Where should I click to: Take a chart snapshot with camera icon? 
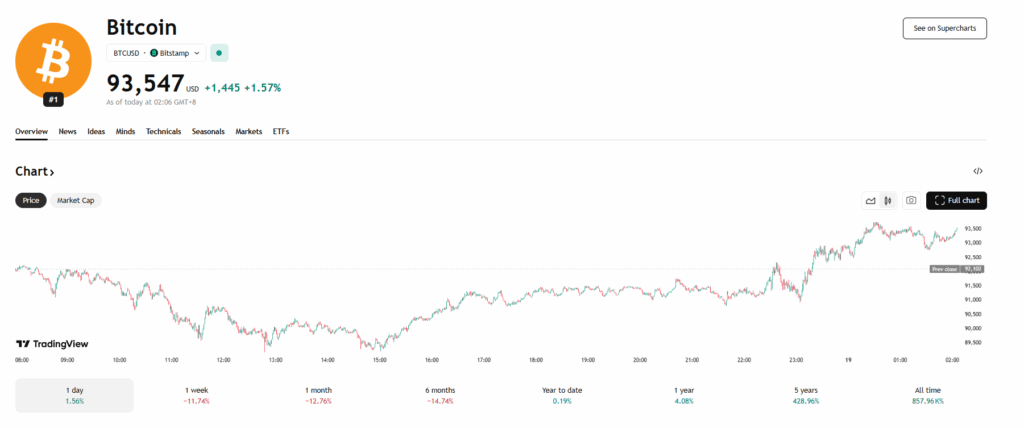[x=911, y=200]
